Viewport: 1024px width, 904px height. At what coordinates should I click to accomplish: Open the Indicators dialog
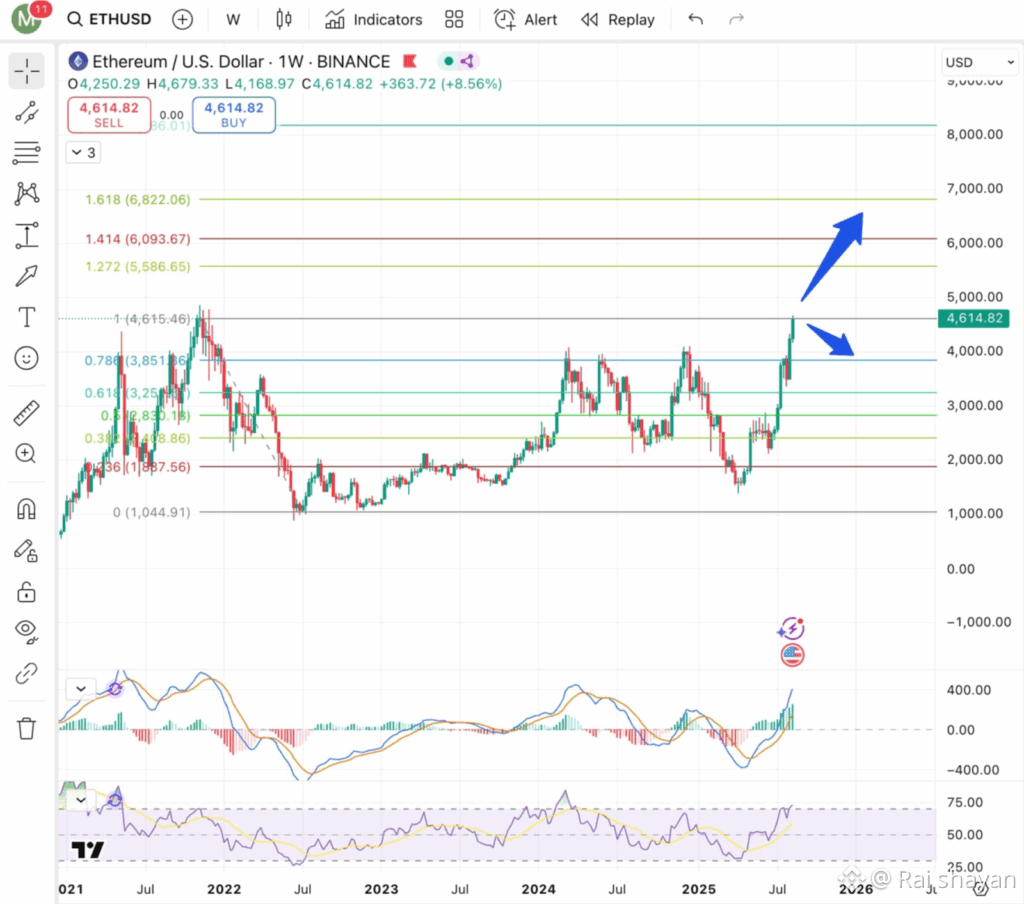[374, 20]
